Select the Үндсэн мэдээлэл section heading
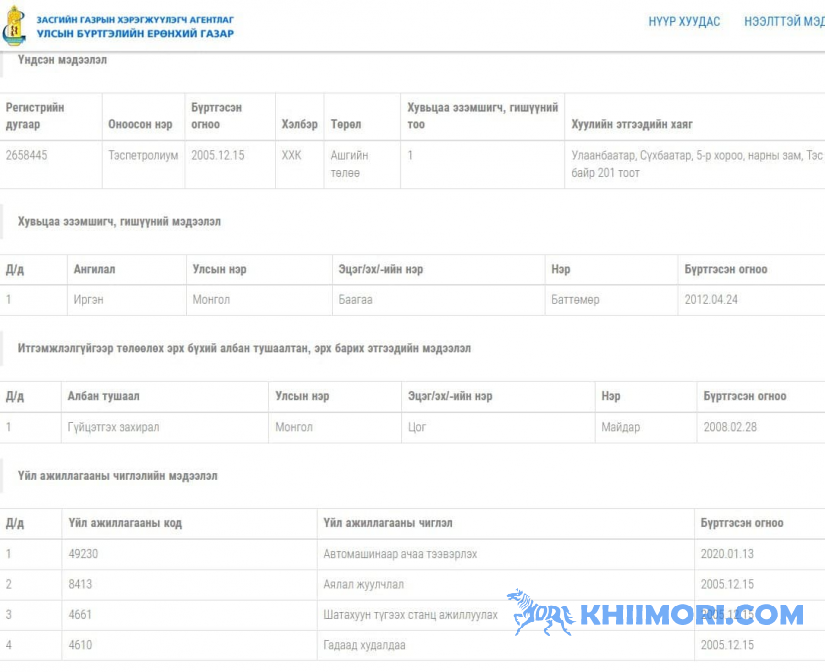825x672 pixels. pyautogui.click(x=63, y=60)
